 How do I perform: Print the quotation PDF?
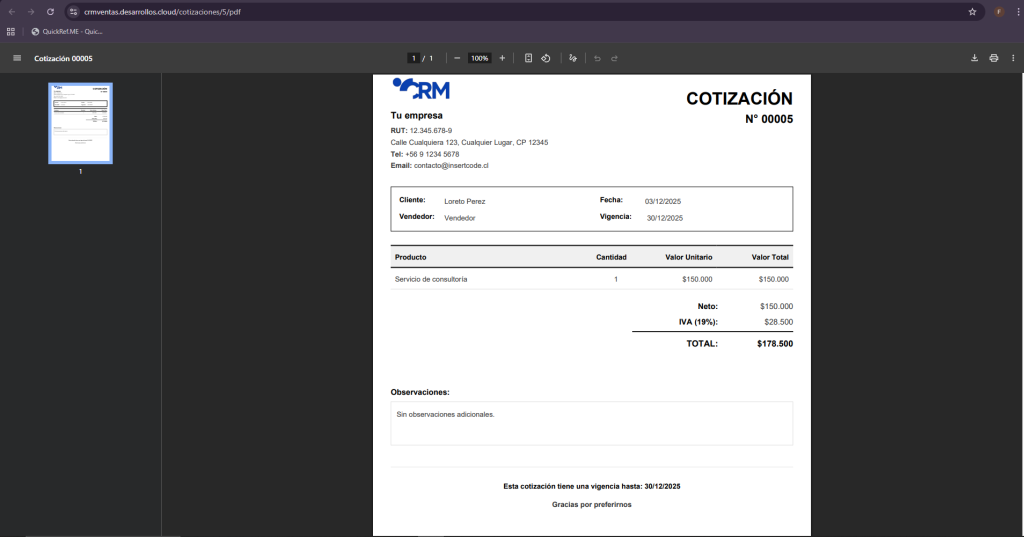[994, 58]
